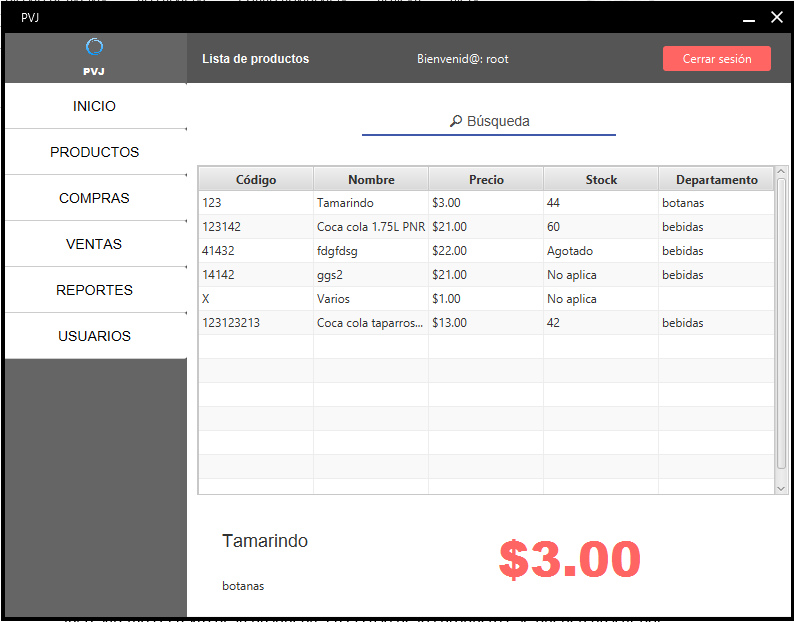This screenshot has width=794, height=622.
Task: Click the table's vertical scrollbar thumb
Action: (781, 324)
